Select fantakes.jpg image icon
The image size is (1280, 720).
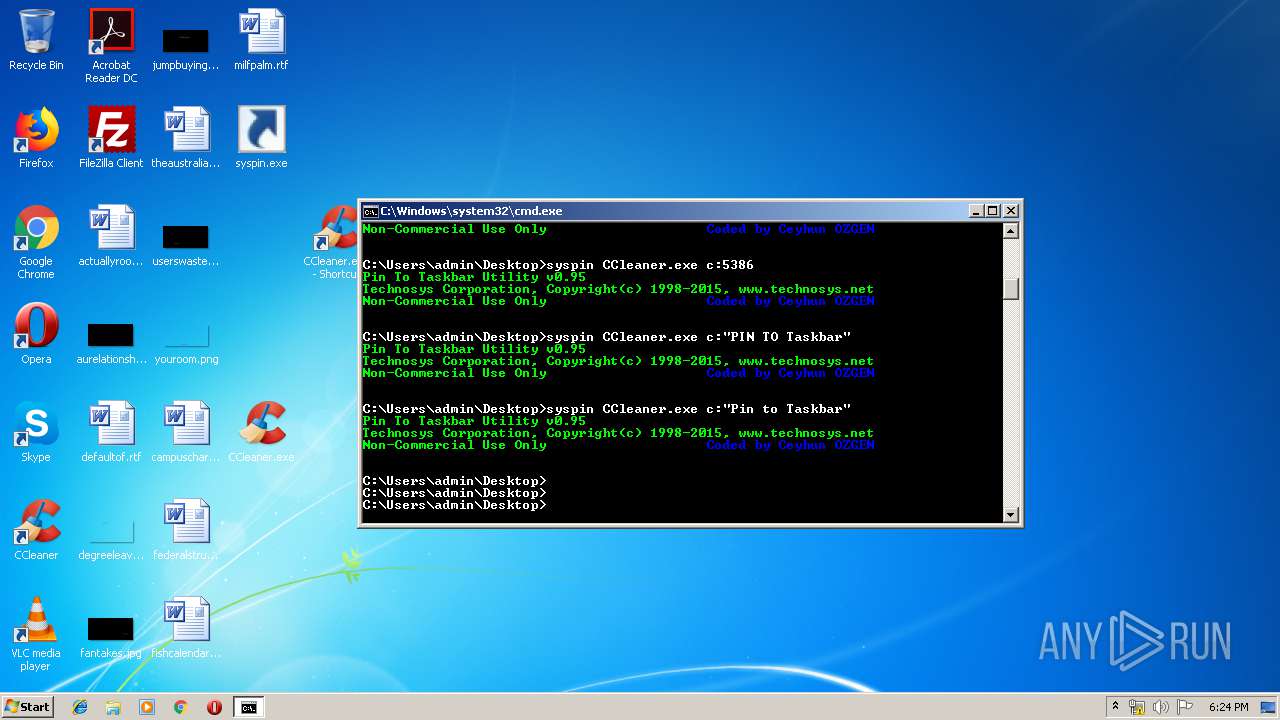pyautogui.click(x=111, y=637)
